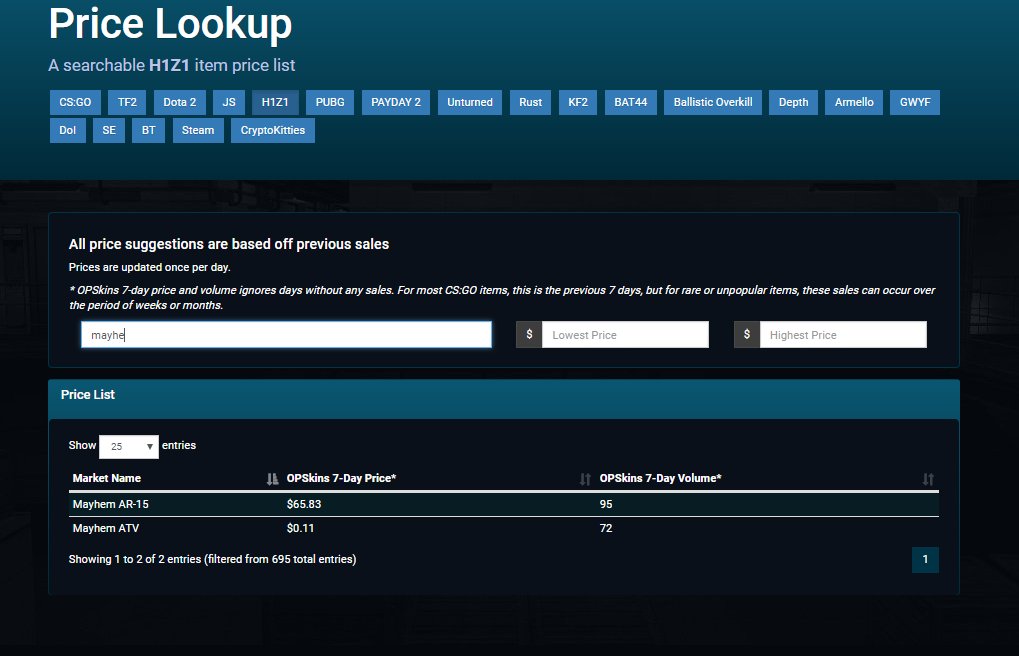
Task: Go to page 1 of results
Action: [x=925, y=559]
